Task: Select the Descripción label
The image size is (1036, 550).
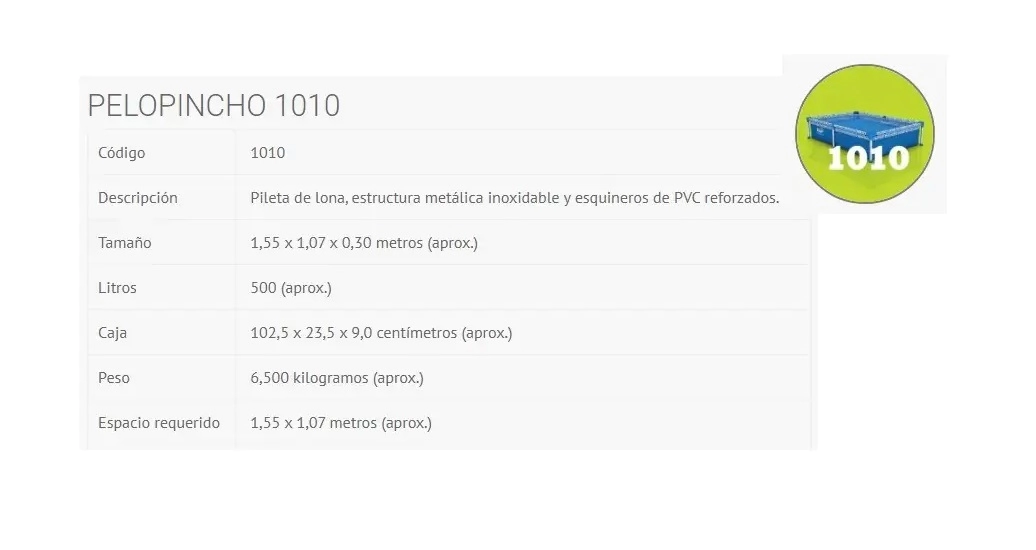Action: click(138, 198)
